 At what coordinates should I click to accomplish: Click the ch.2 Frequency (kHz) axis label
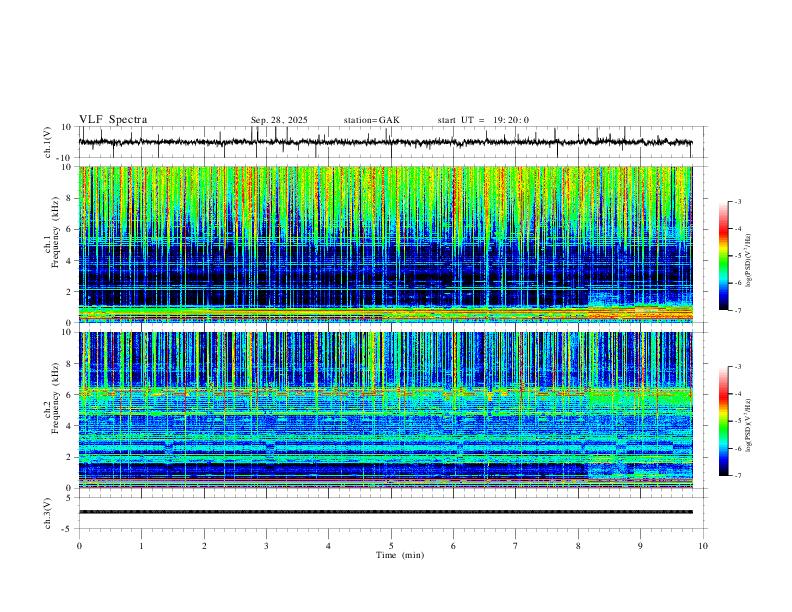click(52, 410)
